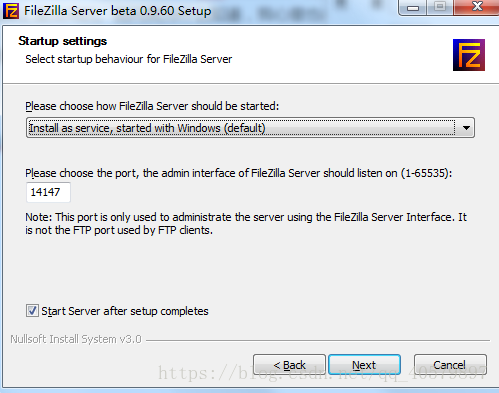The image size is (499, 393).
Task: Click the 'Startup settings' heading
Action: click(63, 41)
